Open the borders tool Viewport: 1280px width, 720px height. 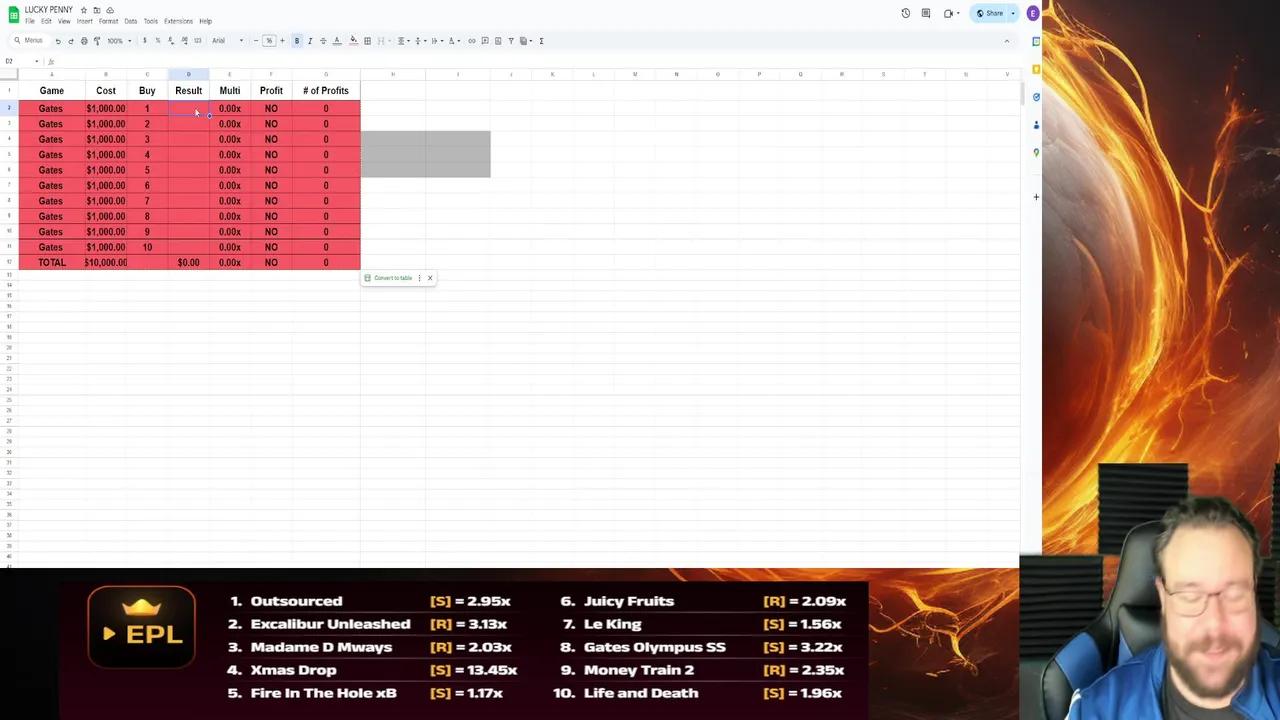pos(367,41)
